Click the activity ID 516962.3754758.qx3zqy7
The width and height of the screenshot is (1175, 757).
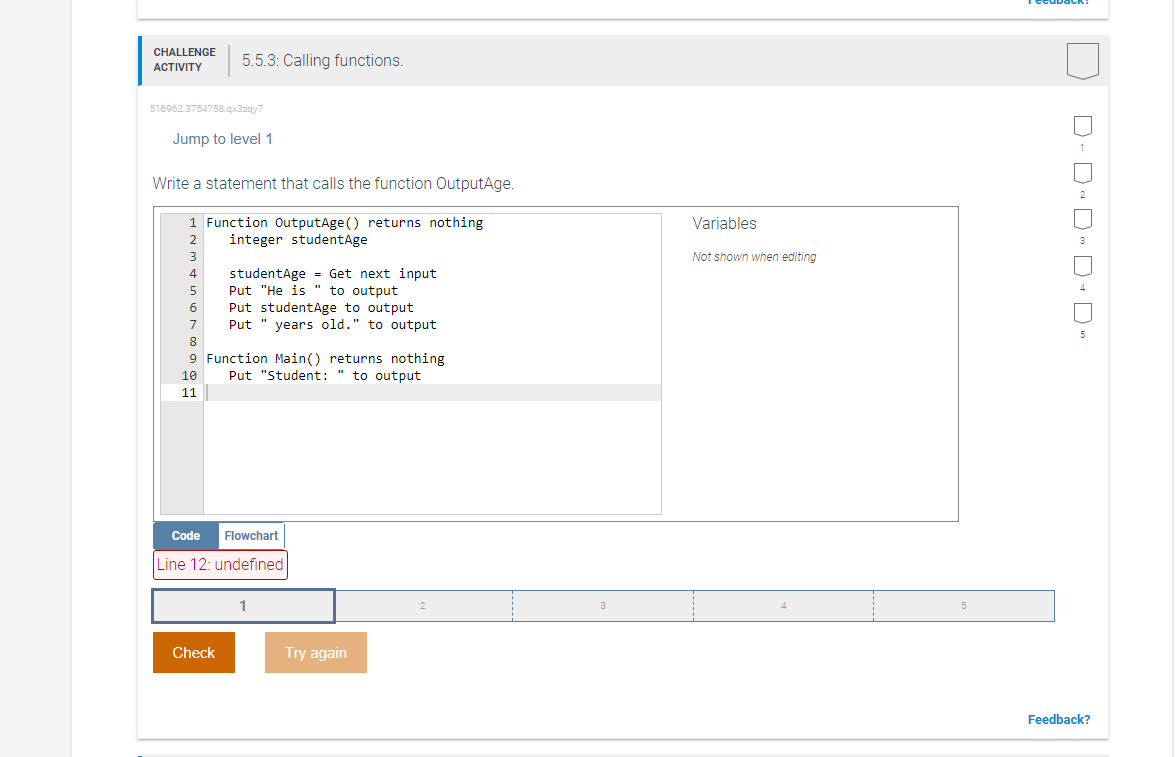206,109
